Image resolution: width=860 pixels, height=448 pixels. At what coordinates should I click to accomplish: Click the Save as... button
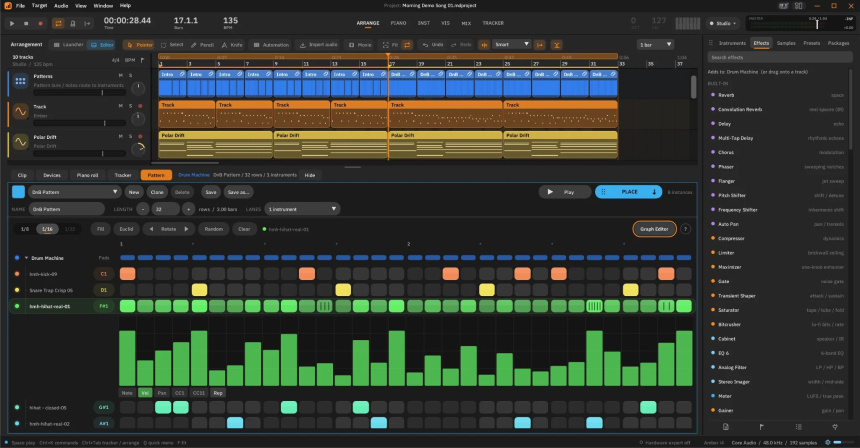(x=238, y=192)
